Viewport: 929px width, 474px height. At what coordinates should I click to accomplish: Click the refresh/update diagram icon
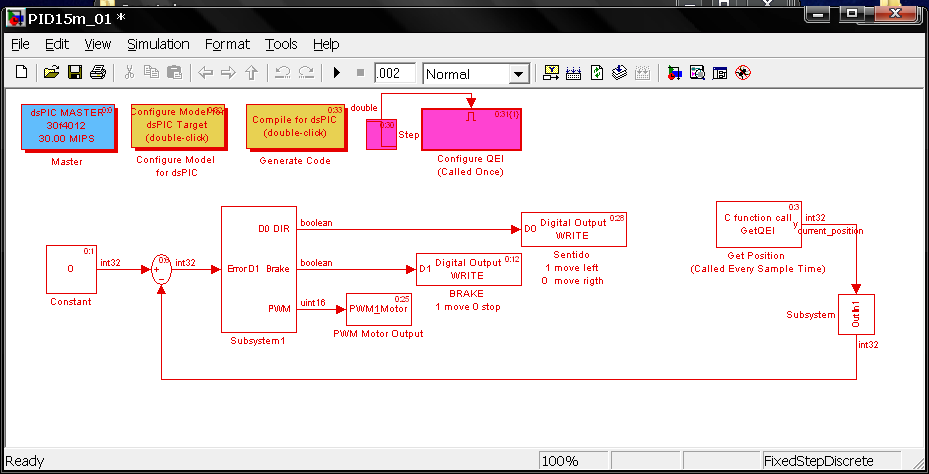597,73
